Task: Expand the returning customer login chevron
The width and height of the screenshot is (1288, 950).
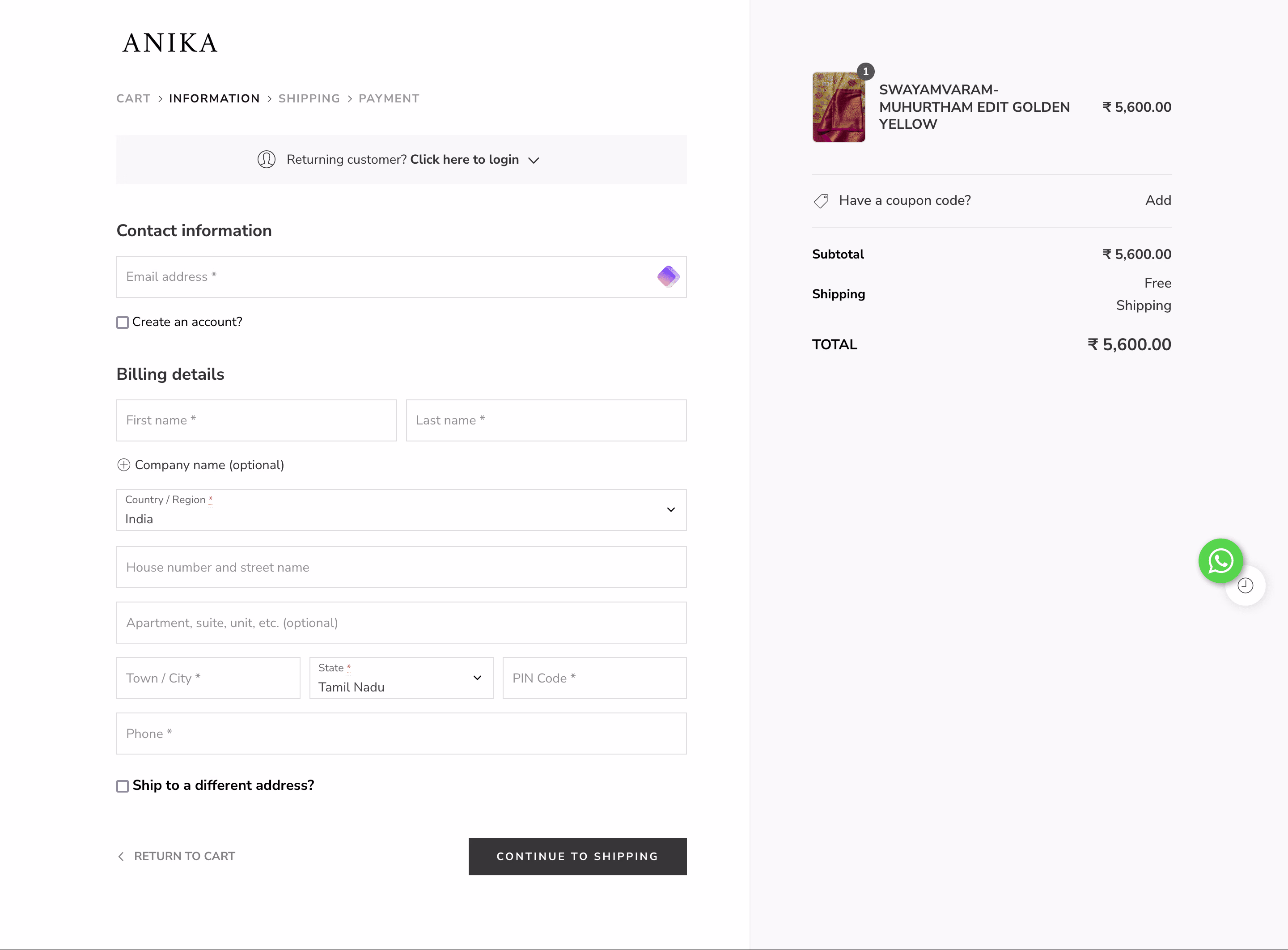Action: (x=534, y=161)
